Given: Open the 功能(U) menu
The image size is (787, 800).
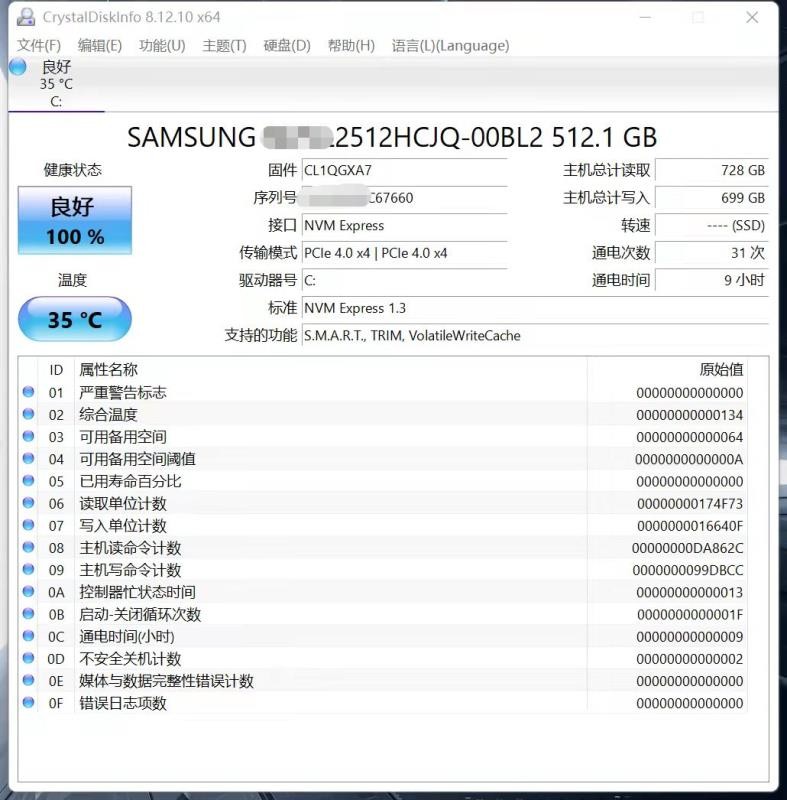Looking at the screenshot, I should point(162,45).
